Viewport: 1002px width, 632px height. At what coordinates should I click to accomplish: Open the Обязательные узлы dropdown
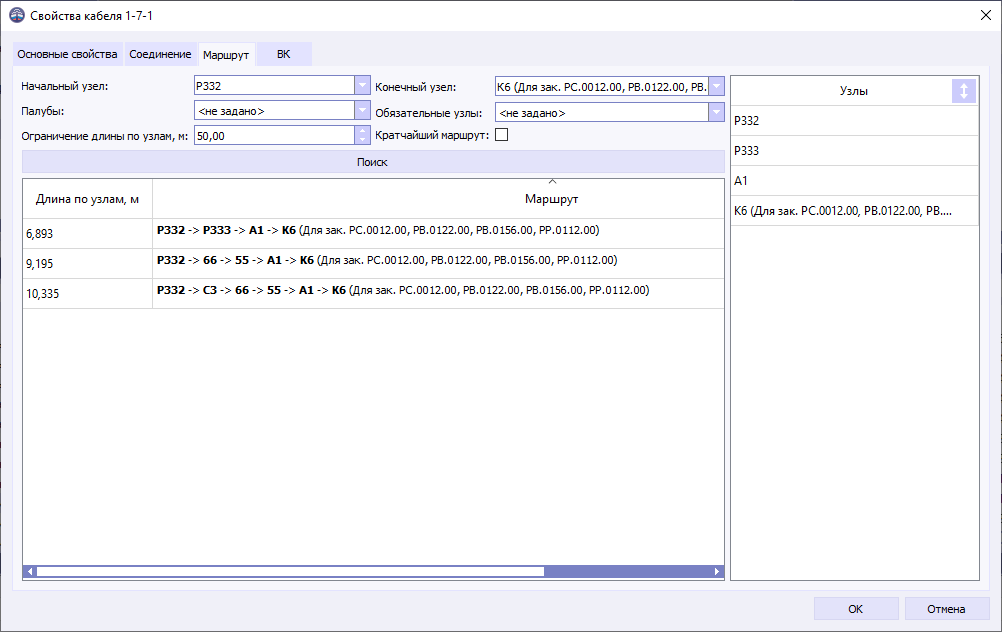tap(716, 110)
